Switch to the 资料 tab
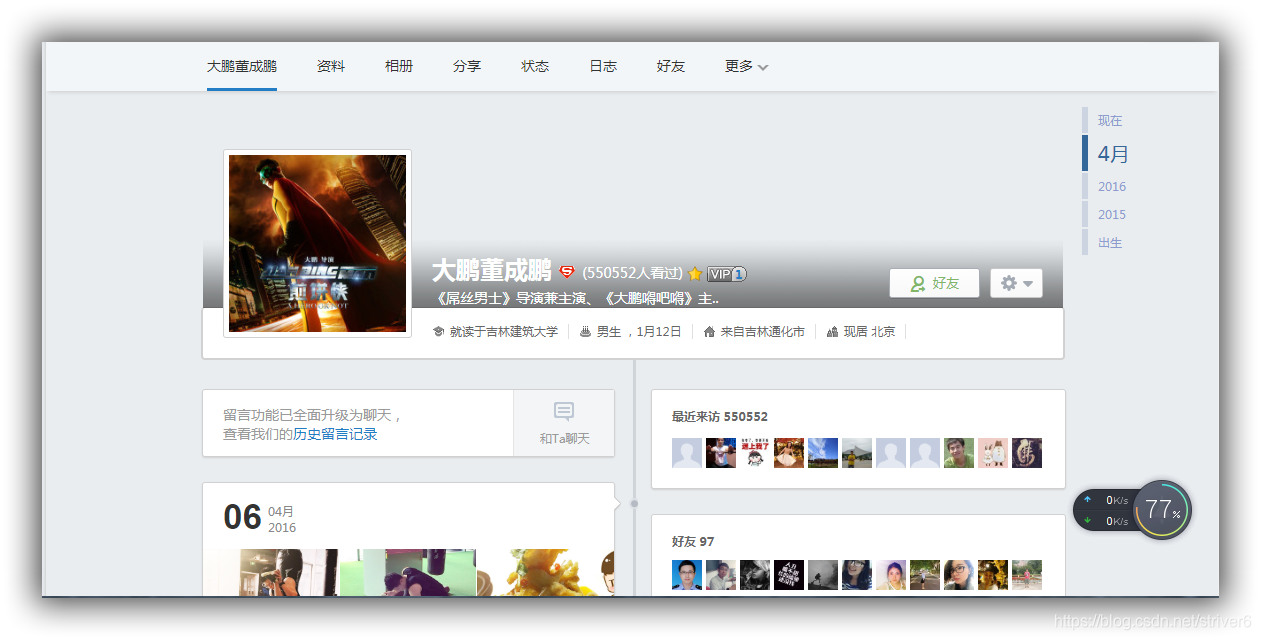This screenshot has width=1261, height=640. point(331,66)
